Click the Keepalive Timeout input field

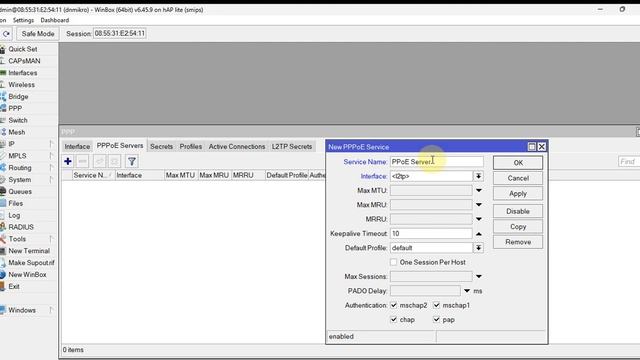431,233
